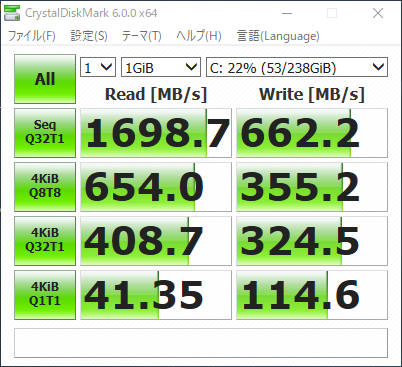Close the CrystalDiskMark window

click(378, 13)
